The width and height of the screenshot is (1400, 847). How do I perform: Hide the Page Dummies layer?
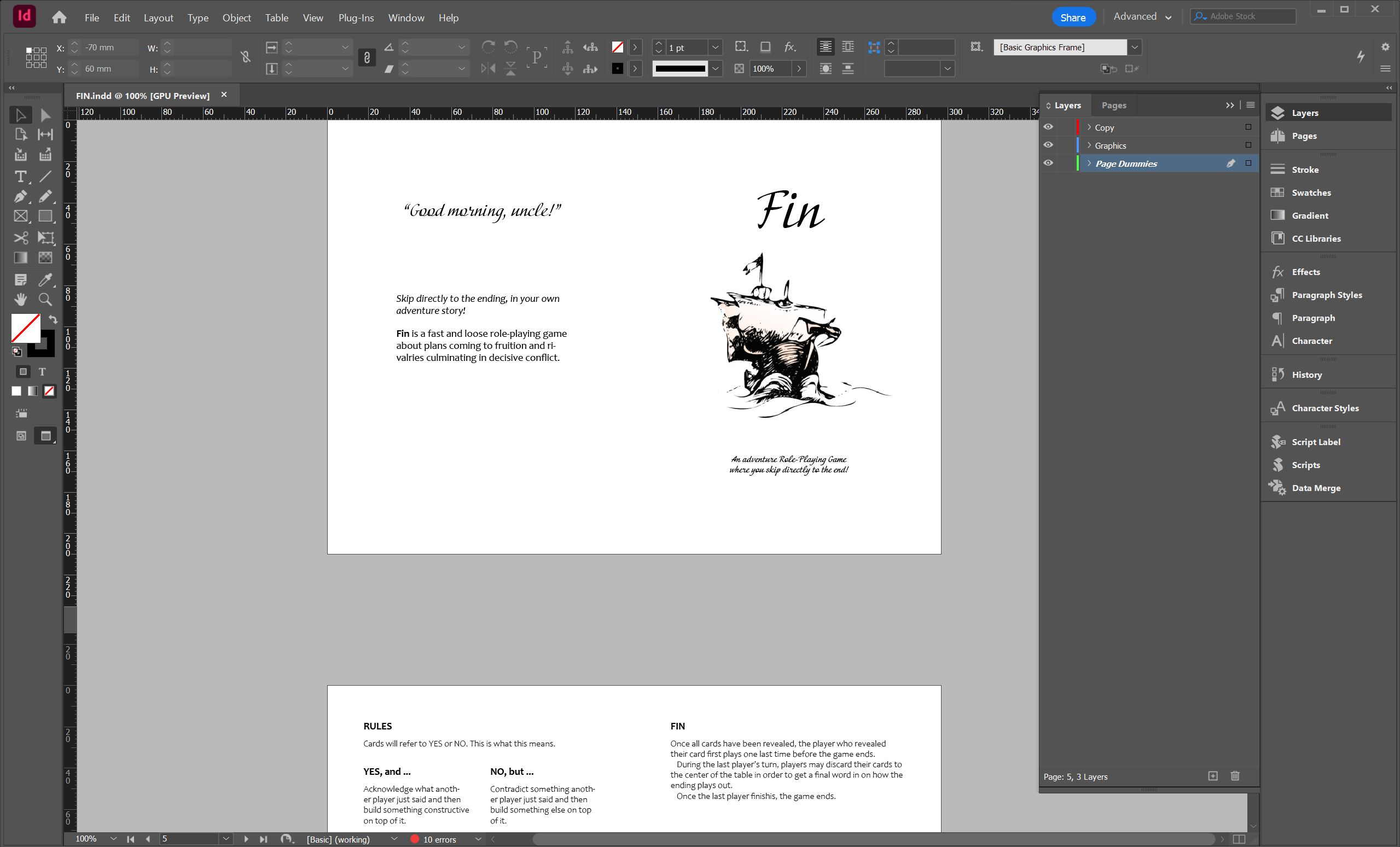click(x=1048, y=163)
